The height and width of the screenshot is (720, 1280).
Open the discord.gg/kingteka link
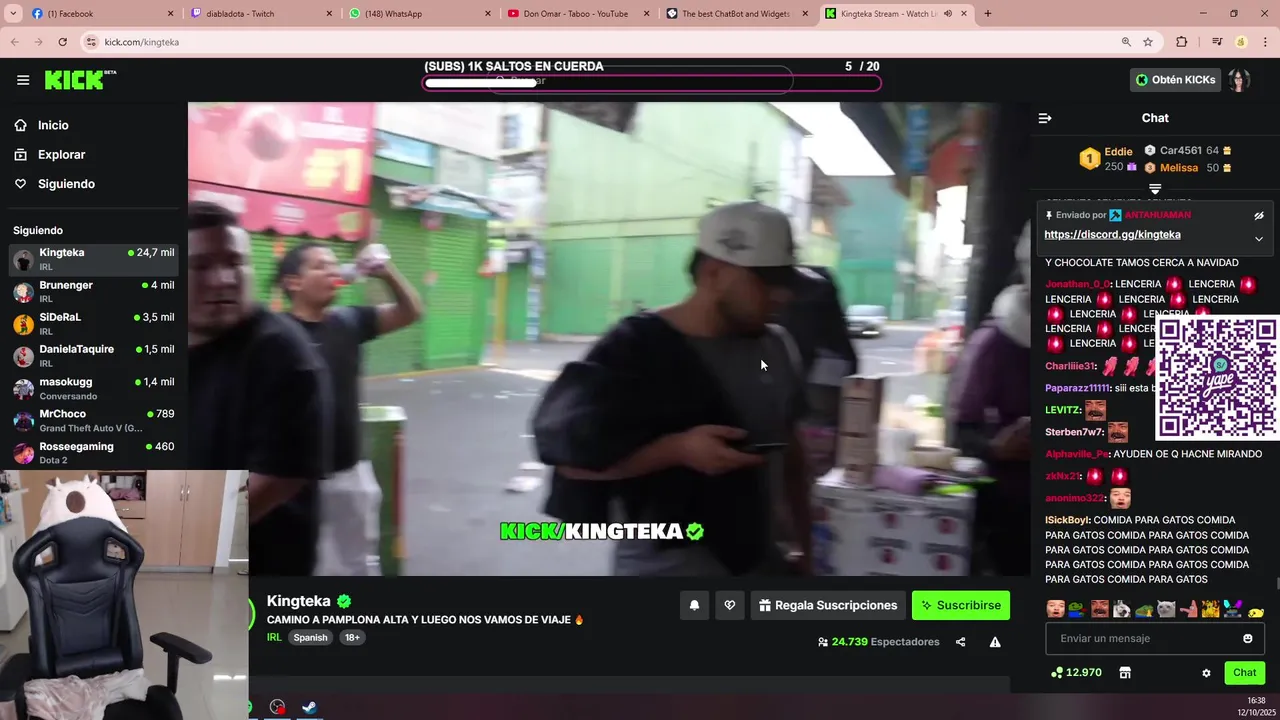coord(1112,235)
